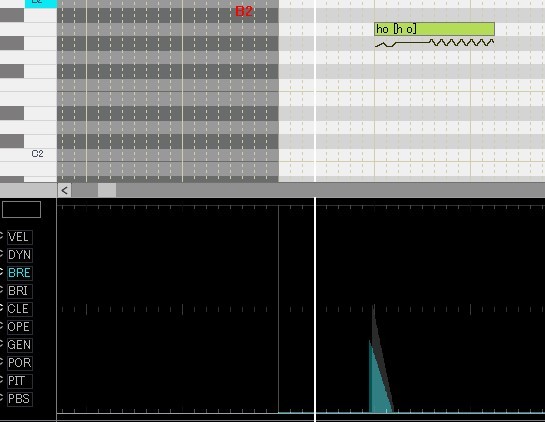Click the scroll left arrow button
The width and height of the screenshot is (545, 422).
point(64,190)
